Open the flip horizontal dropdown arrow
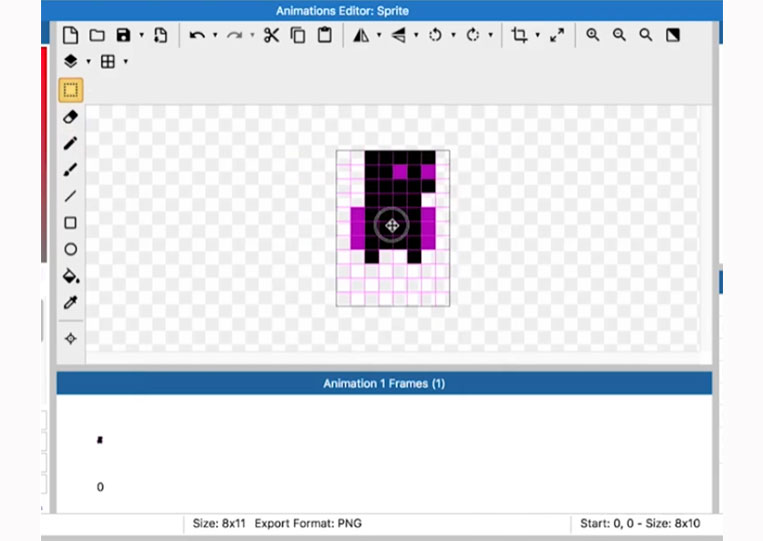Viewport: 763px width, 541px height. pyautogui.click(x=379, y=35)
